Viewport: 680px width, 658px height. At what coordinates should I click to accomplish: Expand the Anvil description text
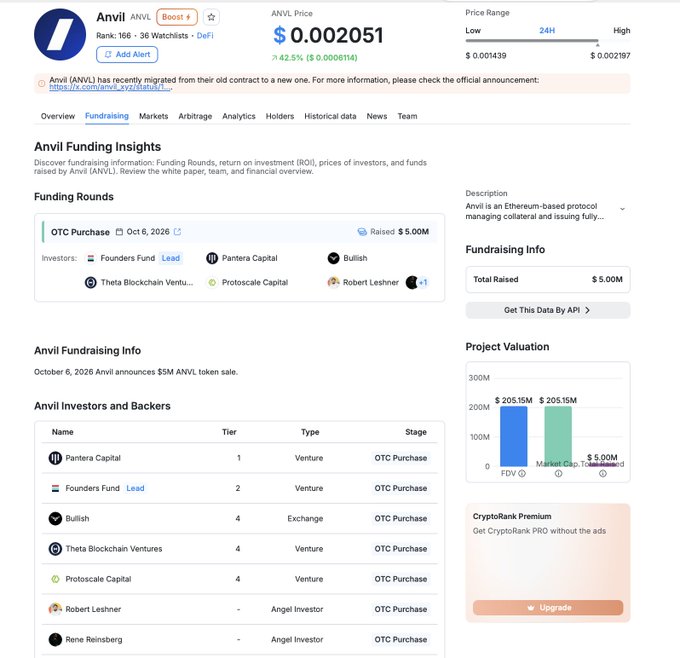[622, 209]
